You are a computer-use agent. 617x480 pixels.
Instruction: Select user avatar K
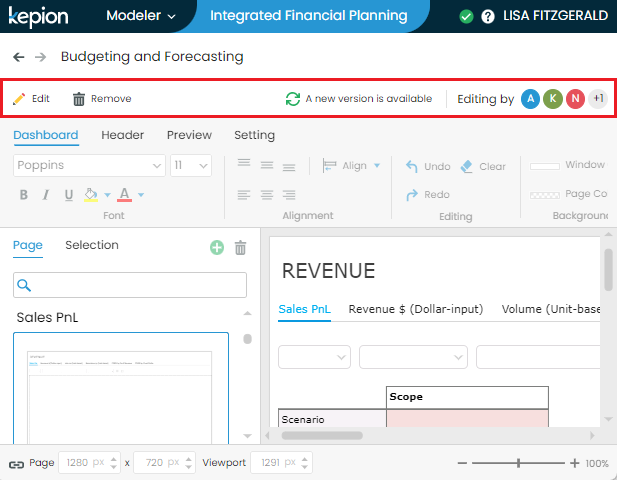pos(552,99)
